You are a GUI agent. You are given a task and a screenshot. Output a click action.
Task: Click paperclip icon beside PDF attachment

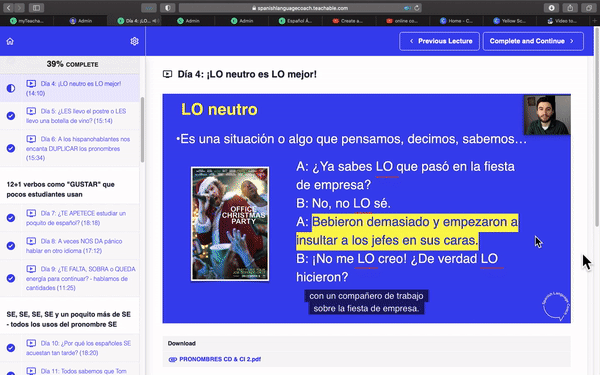(172, 359)
